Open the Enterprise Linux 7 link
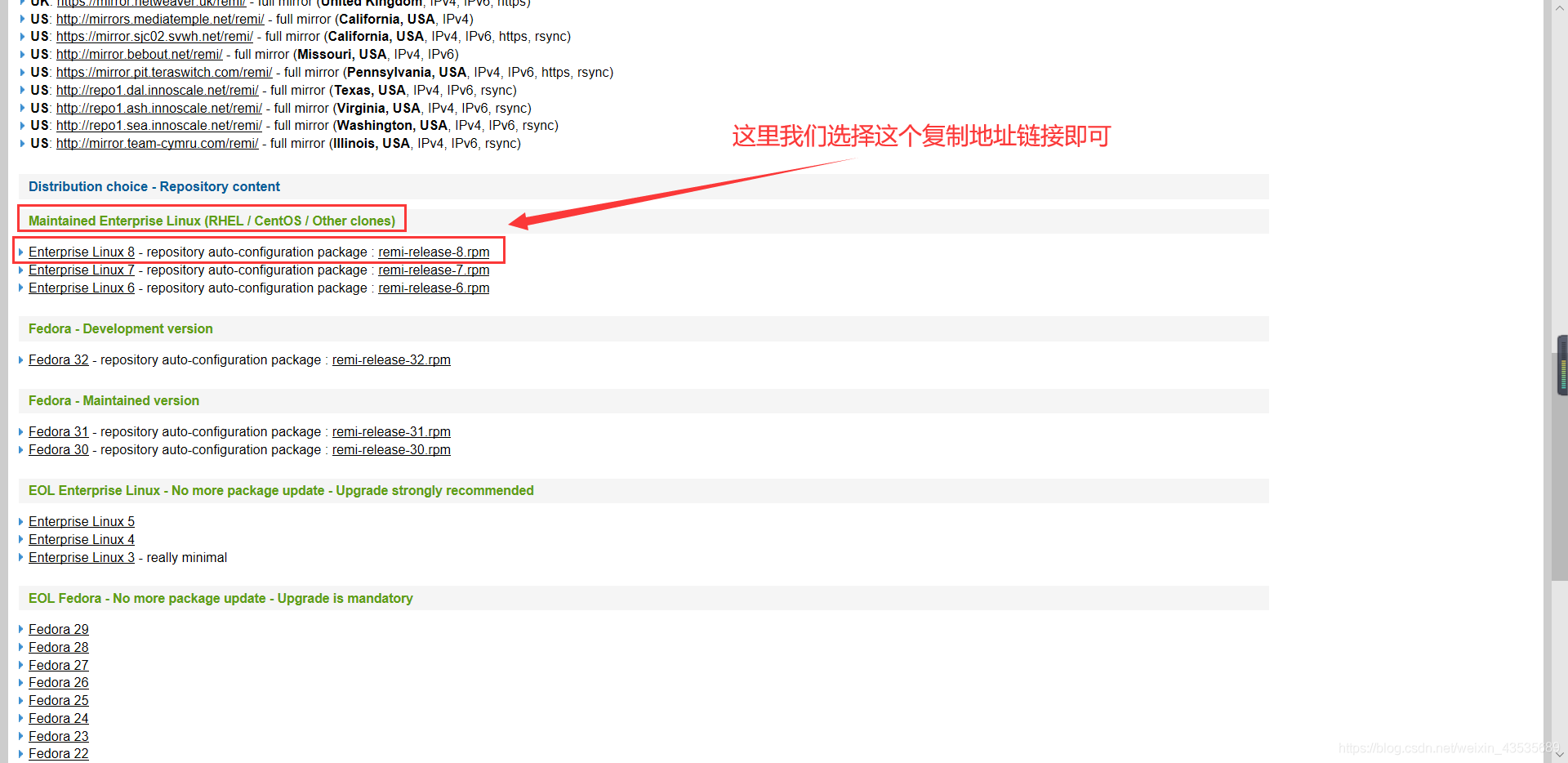 pos(82,270)
